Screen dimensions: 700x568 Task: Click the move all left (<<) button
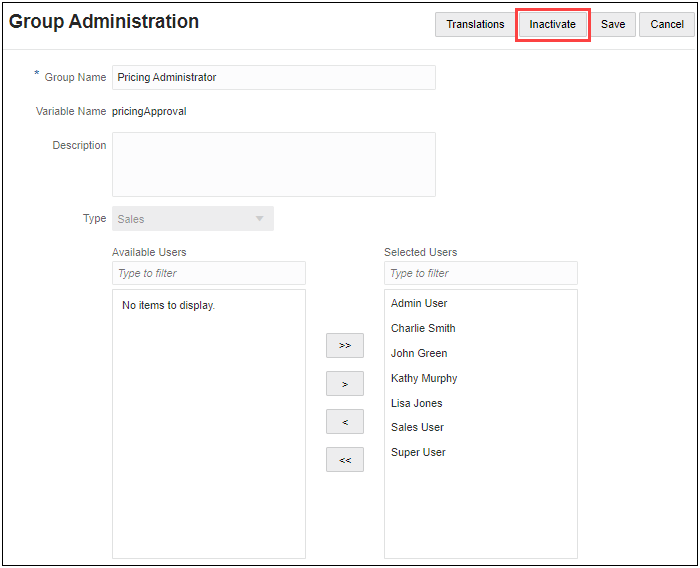pyautogui.click(x=345, y=460)
